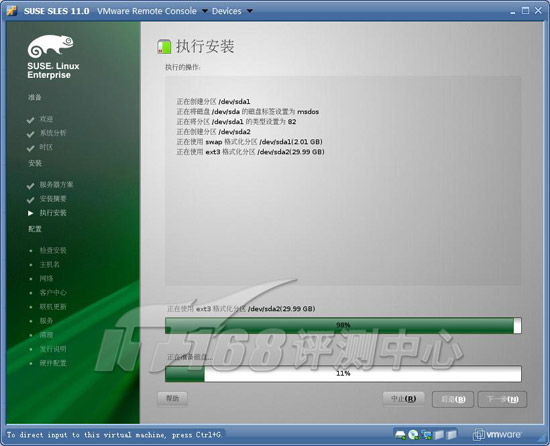Click the VMware Remote Console app icon
Screen dimensions: 550x446
[12, 11]
